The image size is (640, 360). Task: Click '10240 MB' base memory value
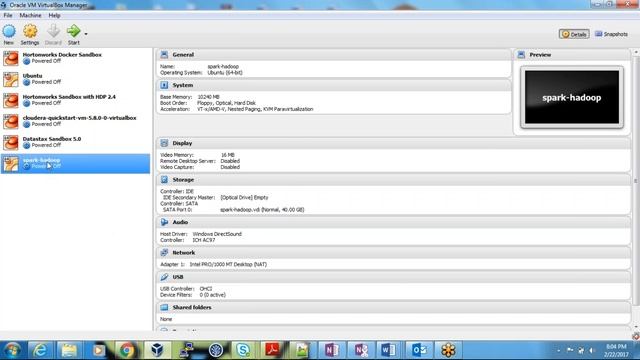tap(208, 97)
